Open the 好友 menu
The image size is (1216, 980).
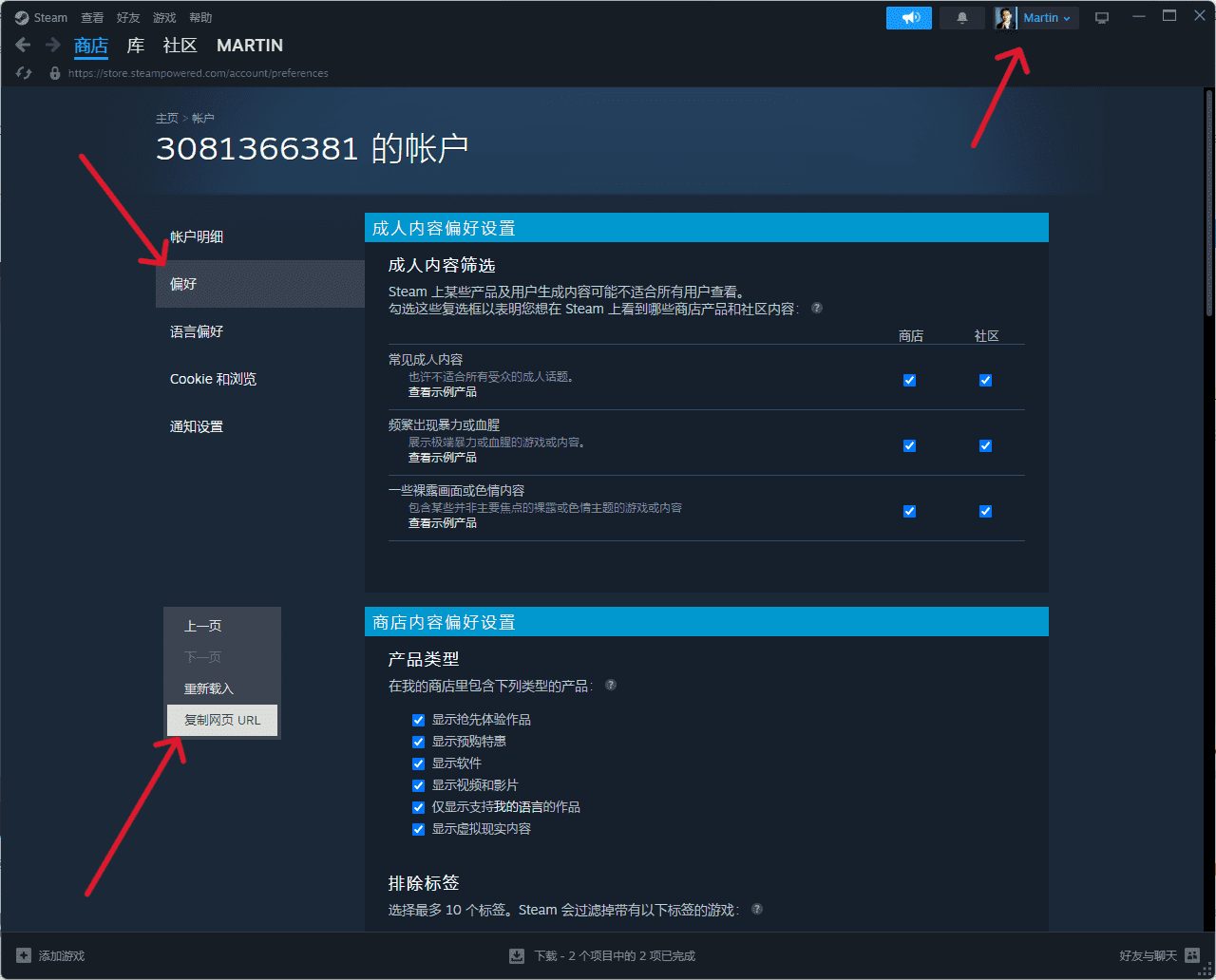pyautogui.click(x=128, y=17)
